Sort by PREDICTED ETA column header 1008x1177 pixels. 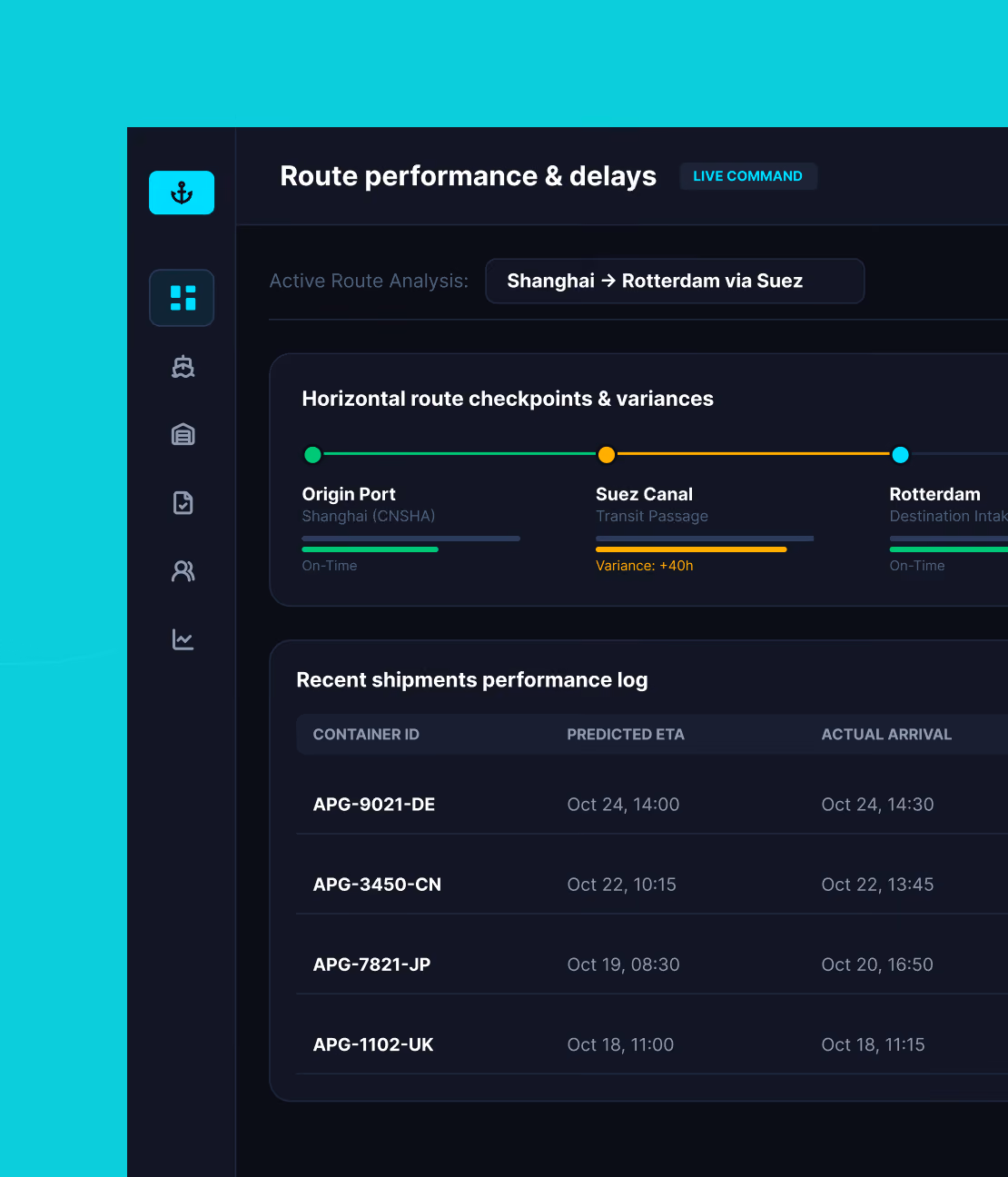pos(626,734)
